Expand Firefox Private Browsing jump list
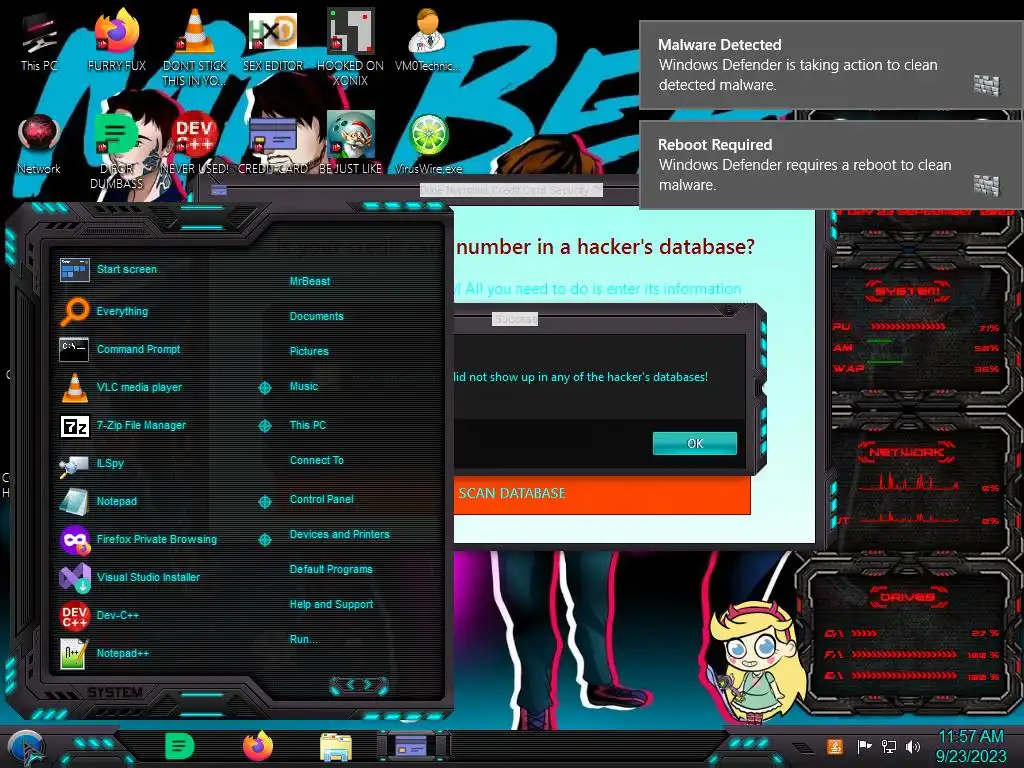Viewport: 1024px width, 768px height. [264, 540]
